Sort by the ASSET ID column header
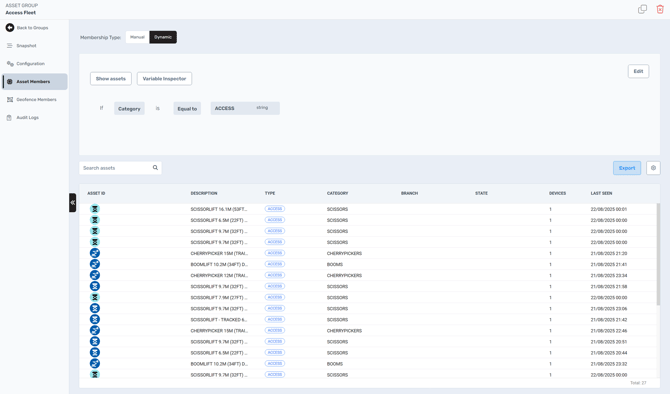 (96, 194)
